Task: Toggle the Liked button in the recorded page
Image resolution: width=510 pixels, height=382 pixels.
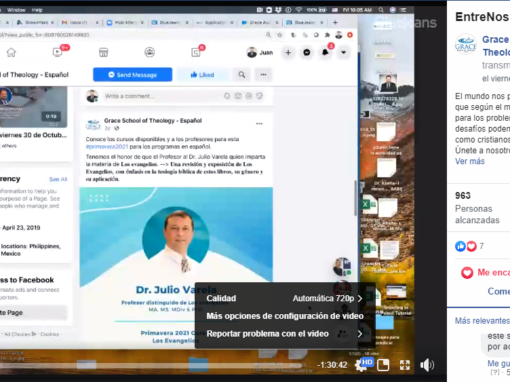Action: (x=202, y=75)
